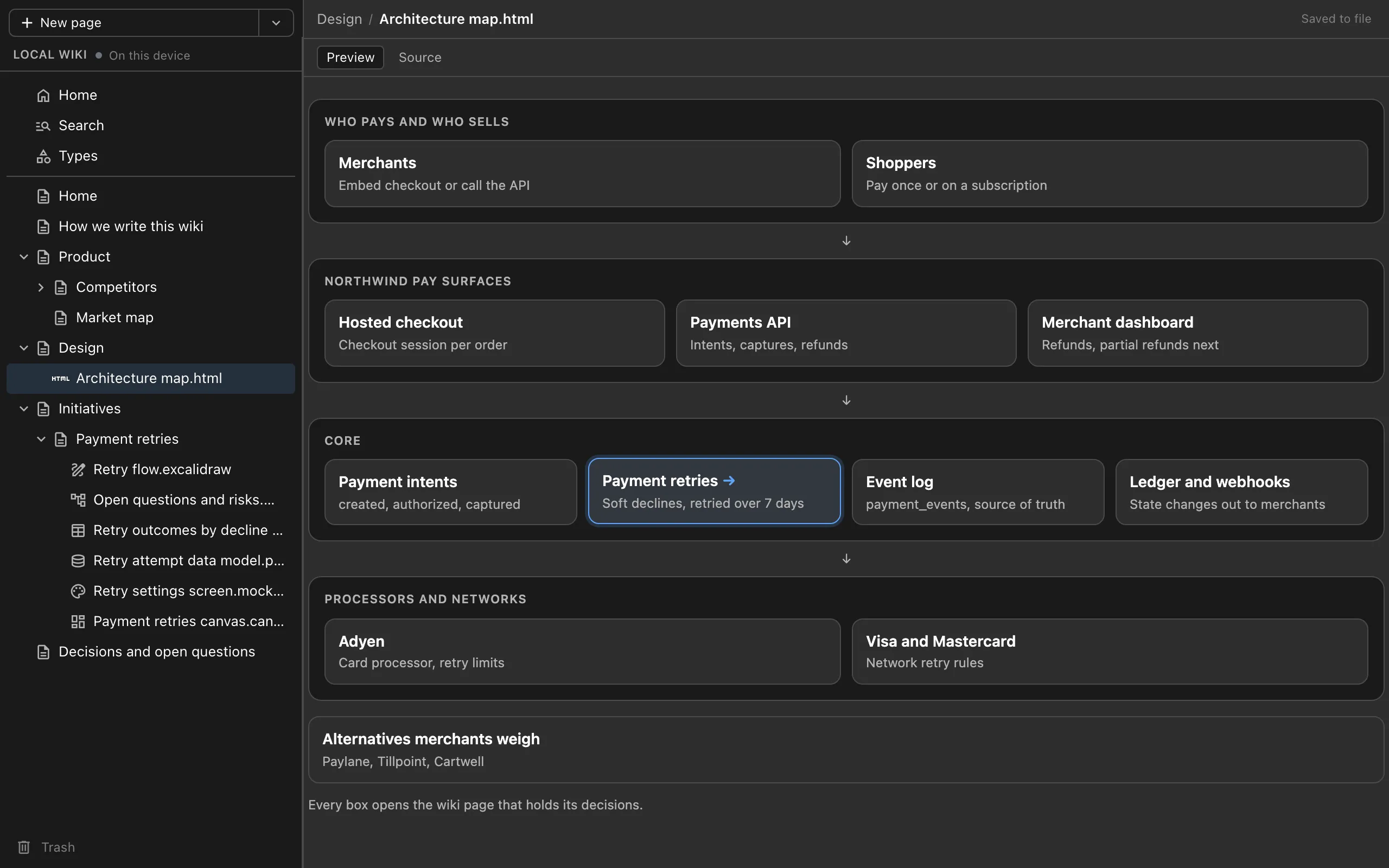The height and width of the screenshot is (868, 1389).
Task: Click the palette icon for Retry settings screen mock
Action: point(78,592)
